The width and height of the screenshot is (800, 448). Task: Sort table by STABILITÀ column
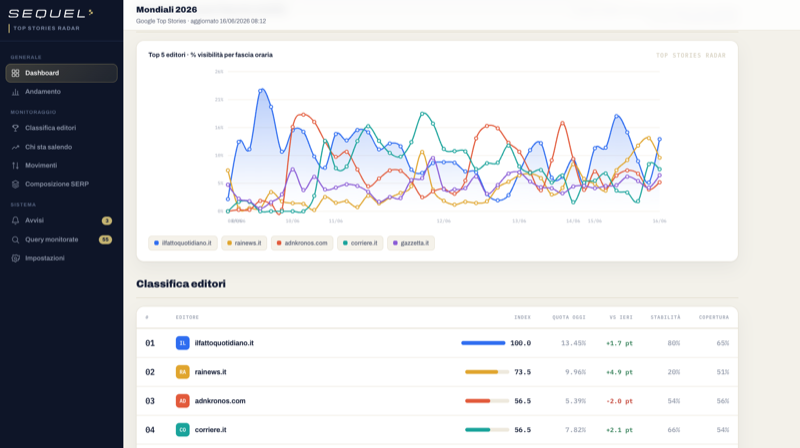665,317
